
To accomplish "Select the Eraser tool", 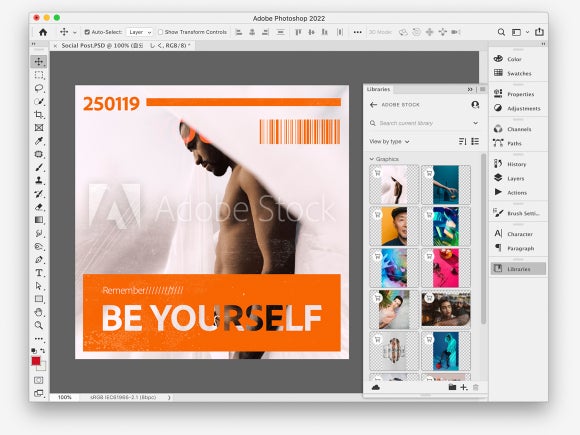I will (39, 207).
